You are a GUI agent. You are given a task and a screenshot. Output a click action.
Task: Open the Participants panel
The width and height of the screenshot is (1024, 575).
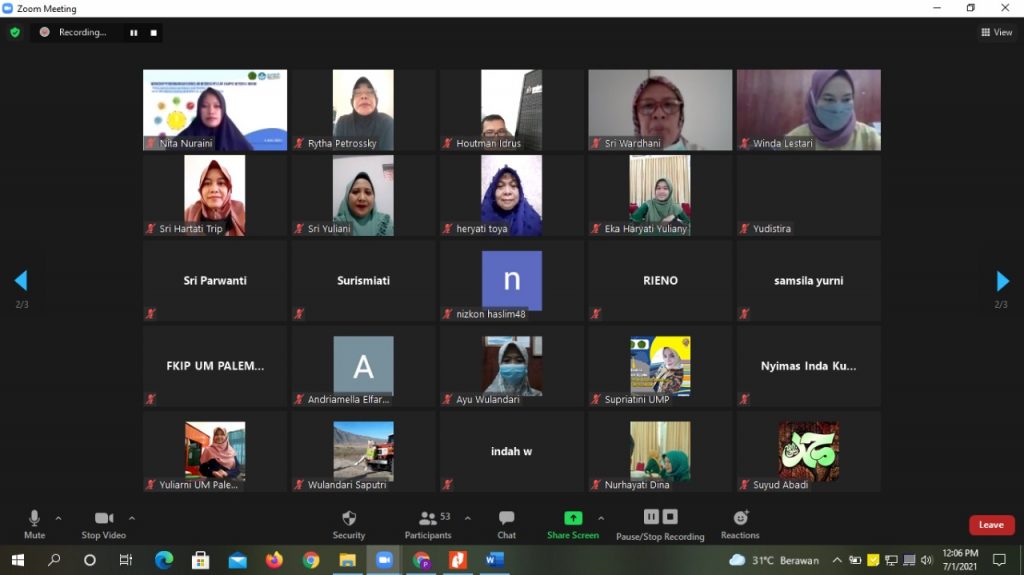[429, 523]
